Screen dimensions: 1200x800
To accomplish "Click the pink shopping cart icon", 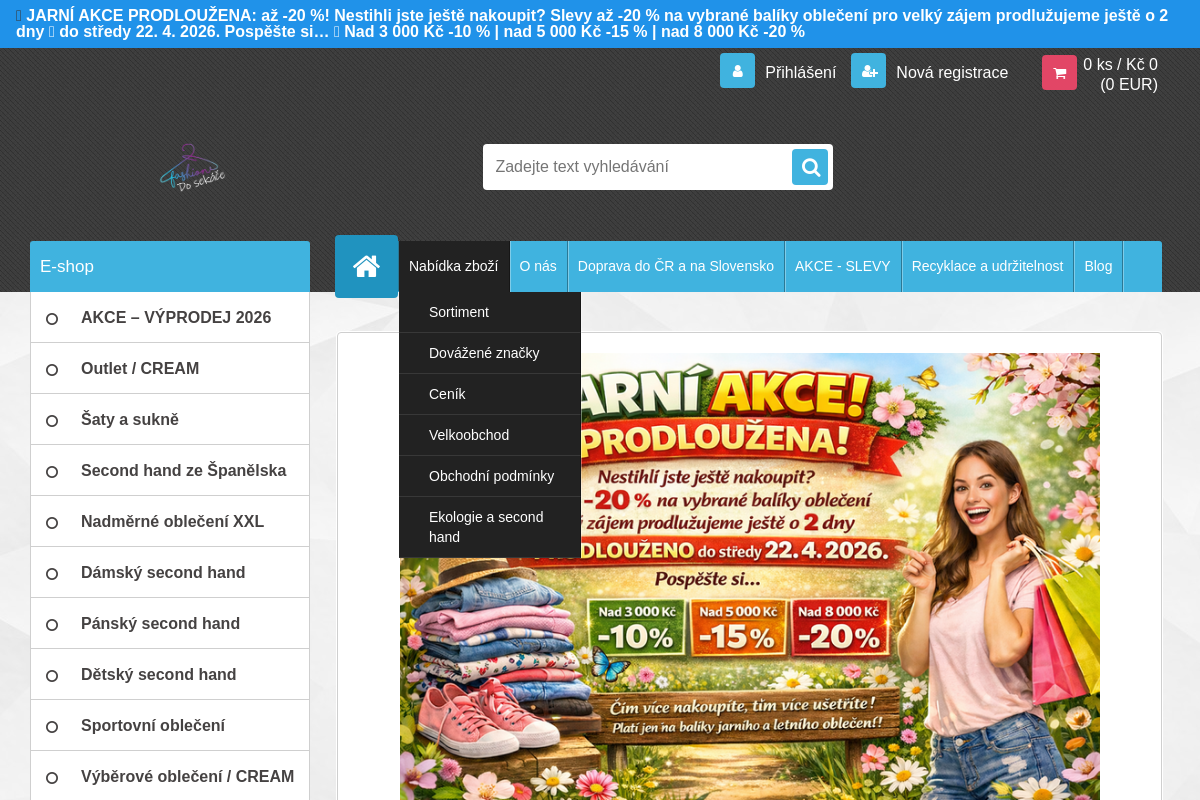I will coord(1059,72).
